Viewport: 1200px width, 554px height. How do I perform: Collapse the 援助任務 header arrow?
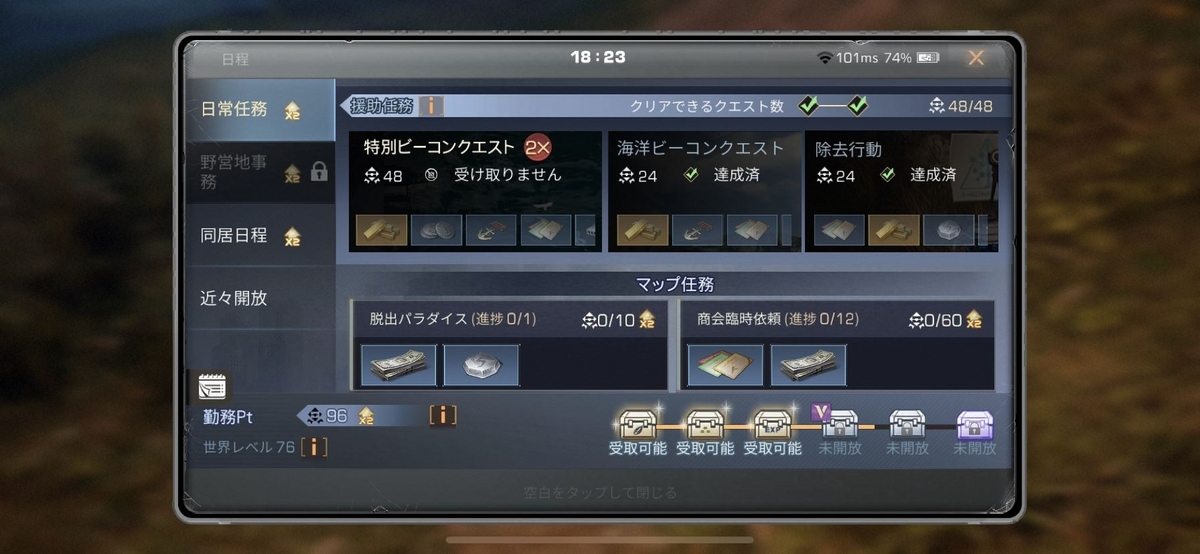pos(345,105)
